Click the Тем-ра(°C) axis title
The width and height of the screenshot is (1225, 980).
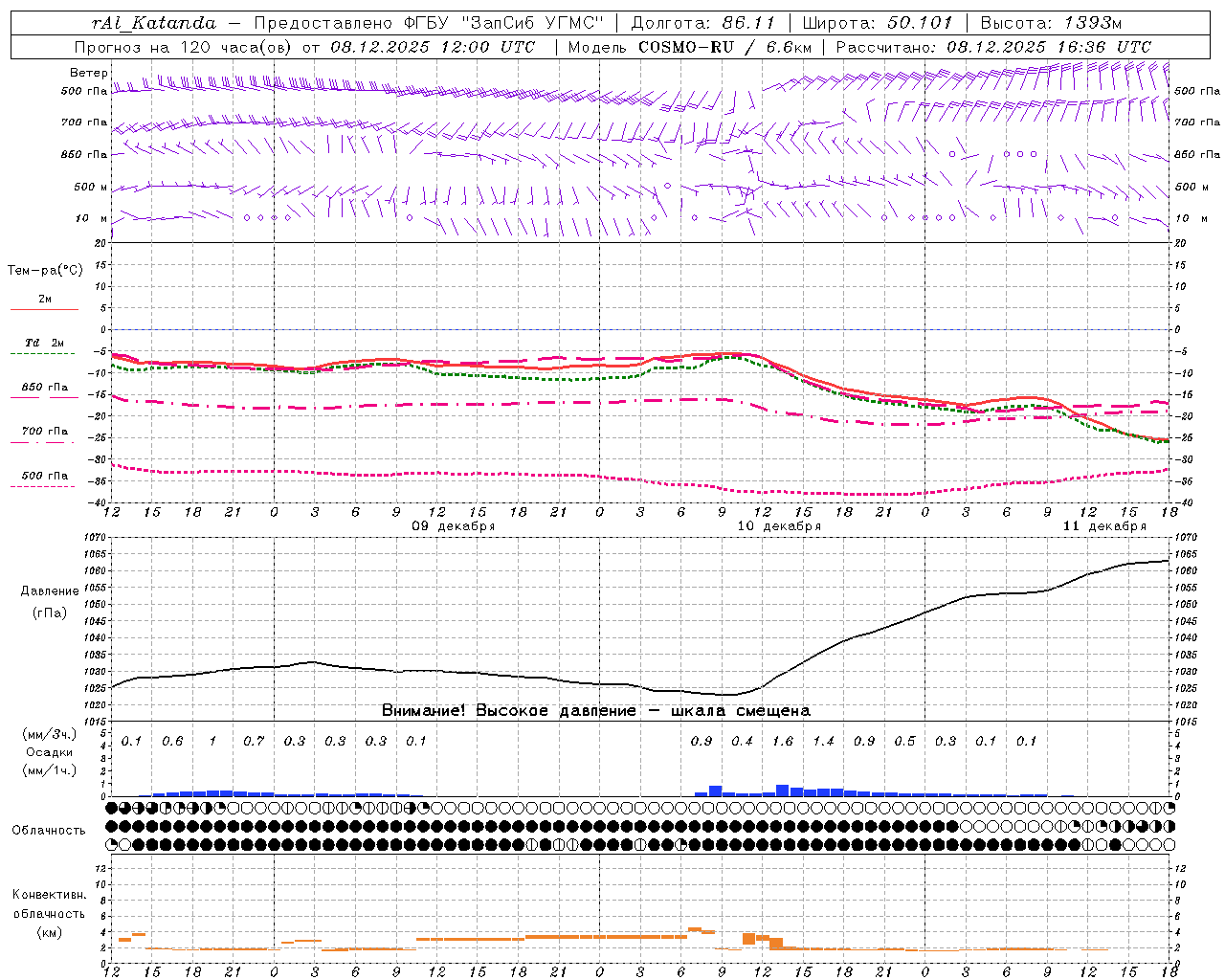(x=45, y=271)
